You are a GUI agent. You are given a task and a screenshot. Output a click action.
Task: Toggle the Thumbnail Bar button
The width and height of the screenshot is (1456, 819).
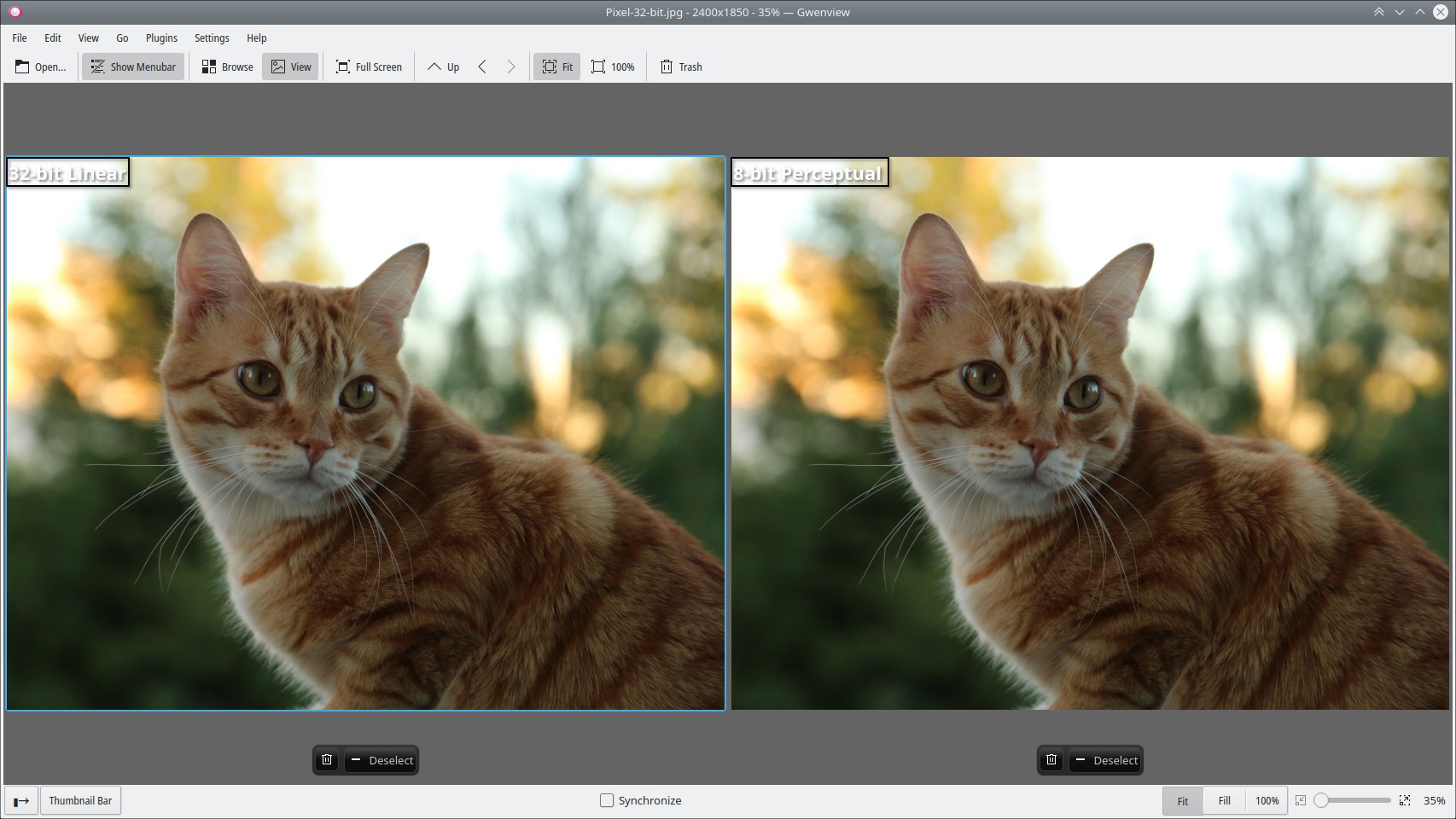pyautogui.click(x=80, y=800)
